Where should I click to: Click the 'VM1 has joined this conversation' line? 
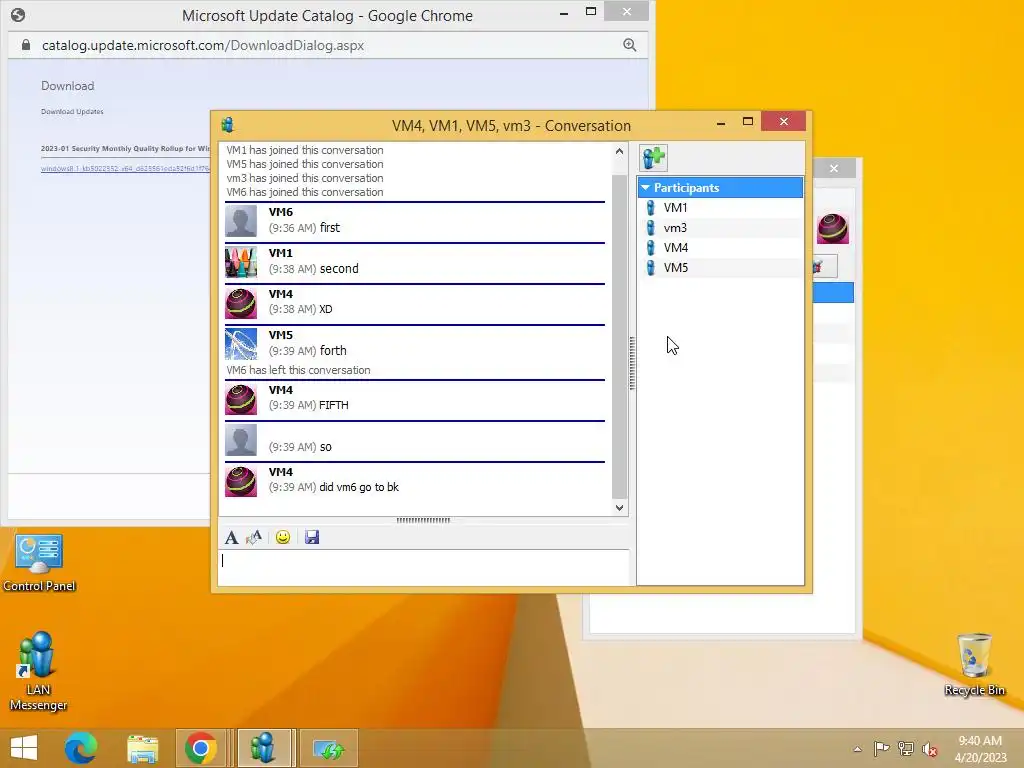305,150
